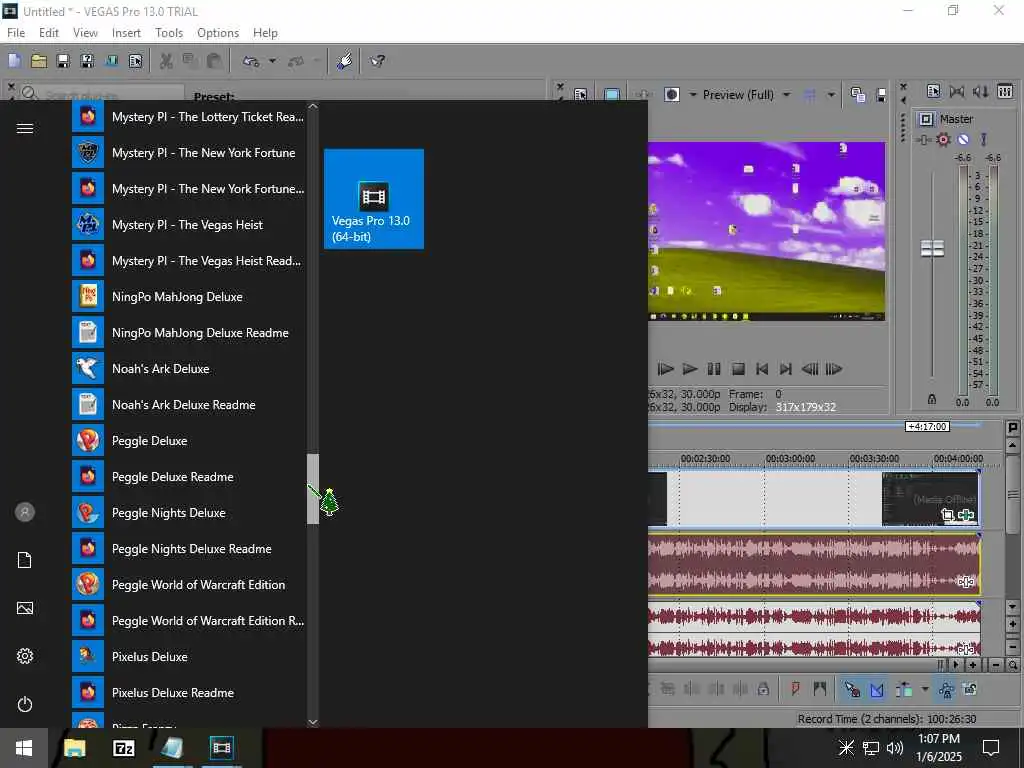Toggle Automatic Crossfades in the timeline toolbar
The width and height of the screenshot is (1024, 768).
pos(876,690)
